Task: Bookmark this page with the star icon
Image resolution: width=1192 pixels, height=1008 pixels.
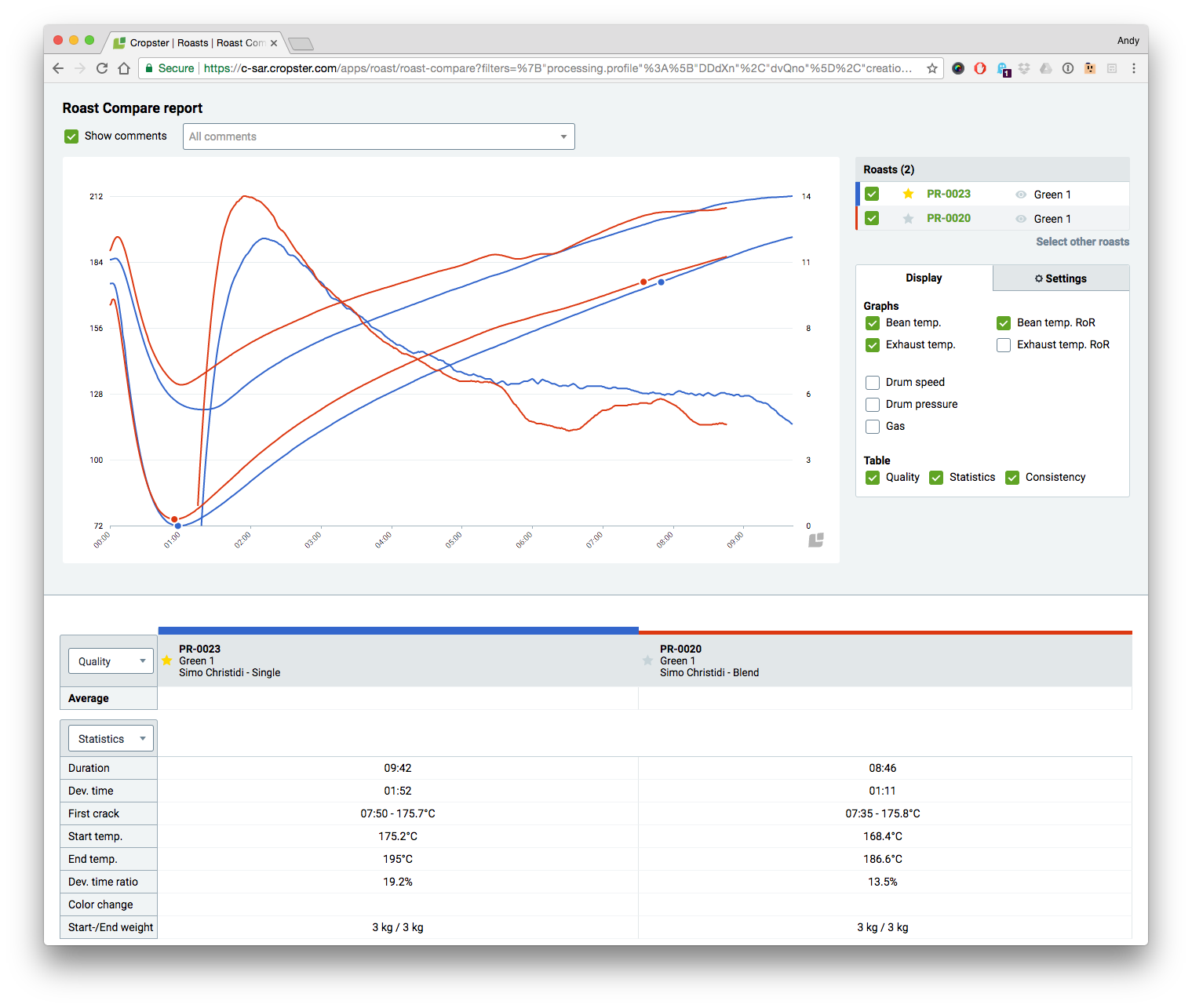Action: pyautogui.click(x=932, y=68)
